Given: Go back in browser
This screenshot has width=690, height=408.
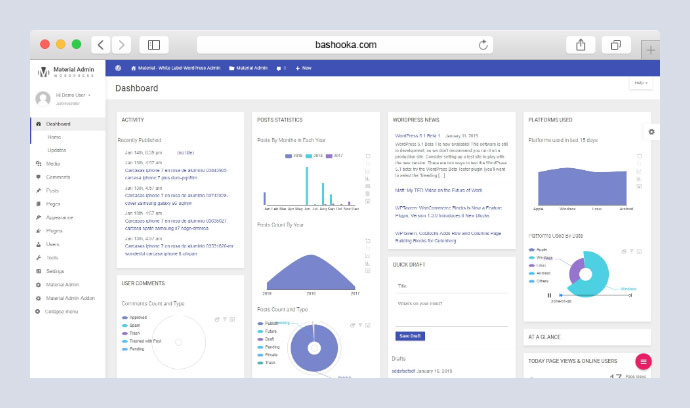Looking at the screenshot, I should point(101,45).
